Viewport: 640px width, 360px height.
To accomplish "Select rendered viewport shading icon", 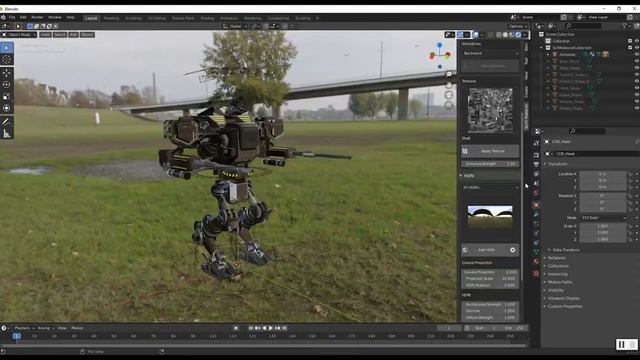I will tap(518, 35).
